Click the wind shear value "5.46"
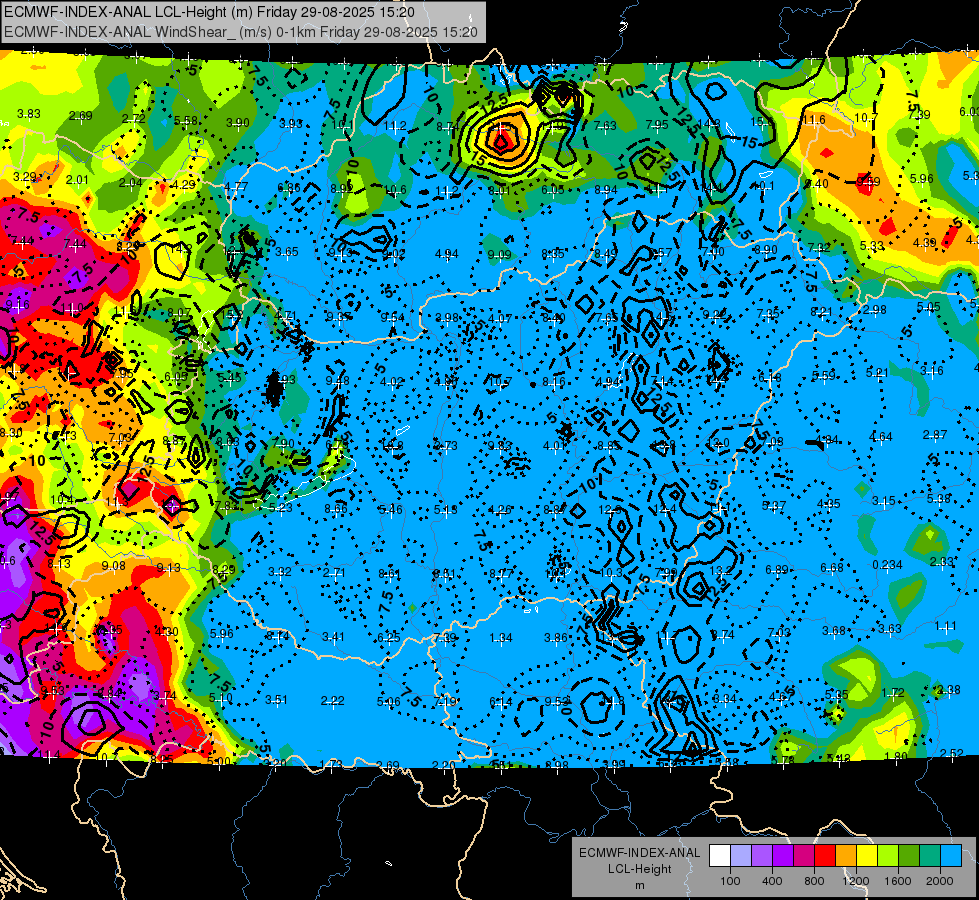The width and height of the screenshot is (979, 900). (390, 510)
